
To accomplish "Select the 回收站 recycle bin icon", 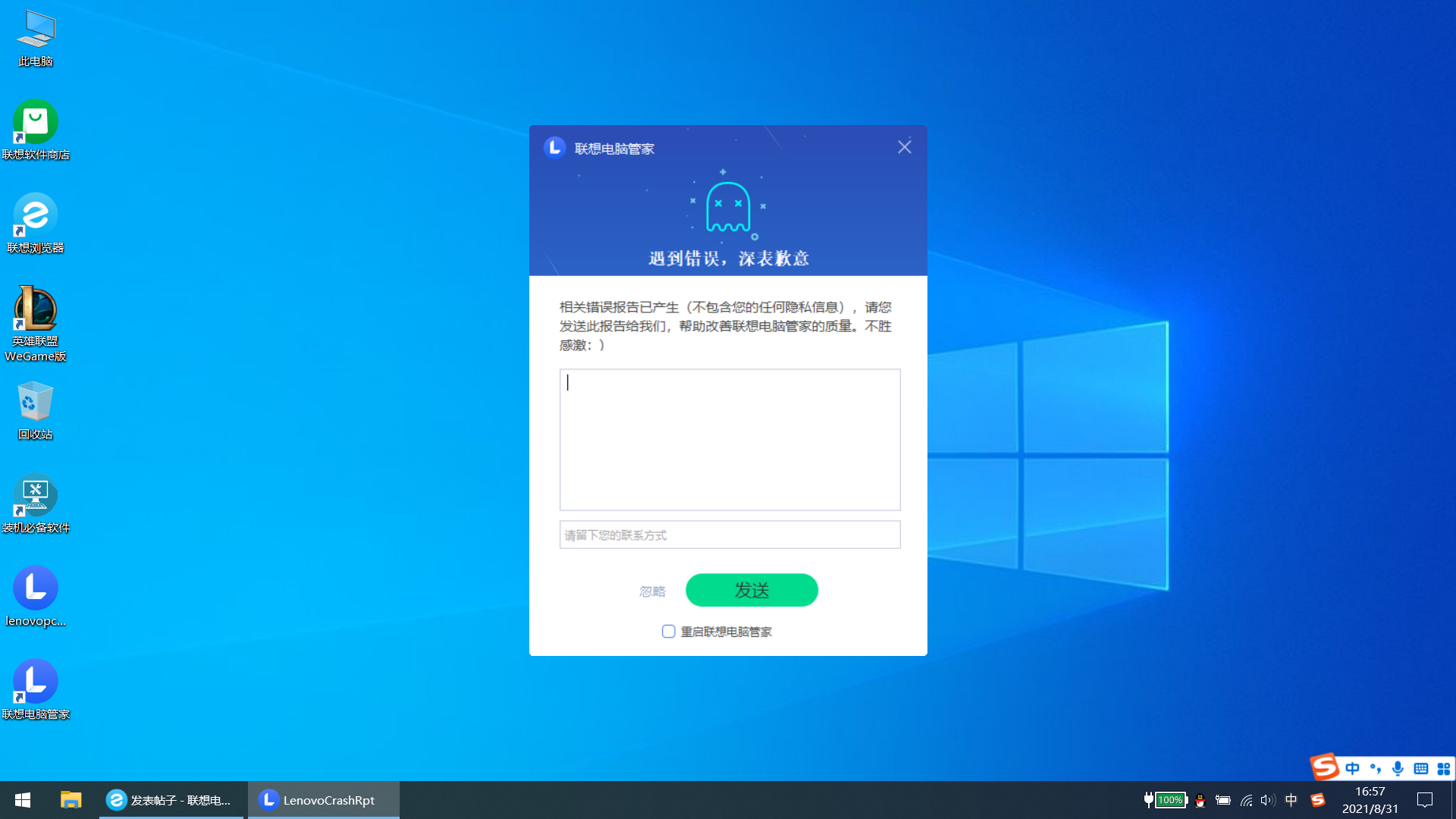I will [x=36, y=410].
